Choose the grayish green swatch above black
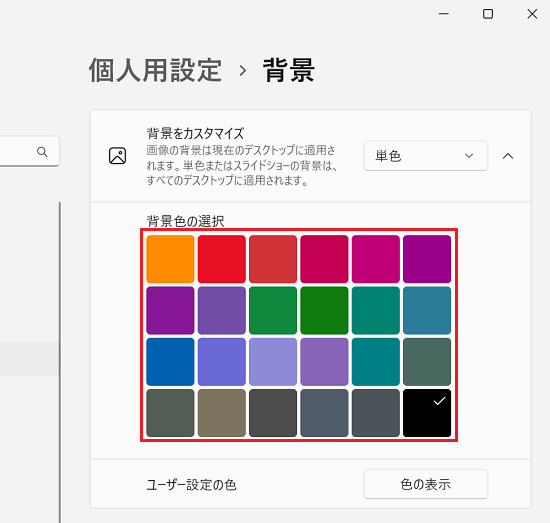 coord(427,362)
